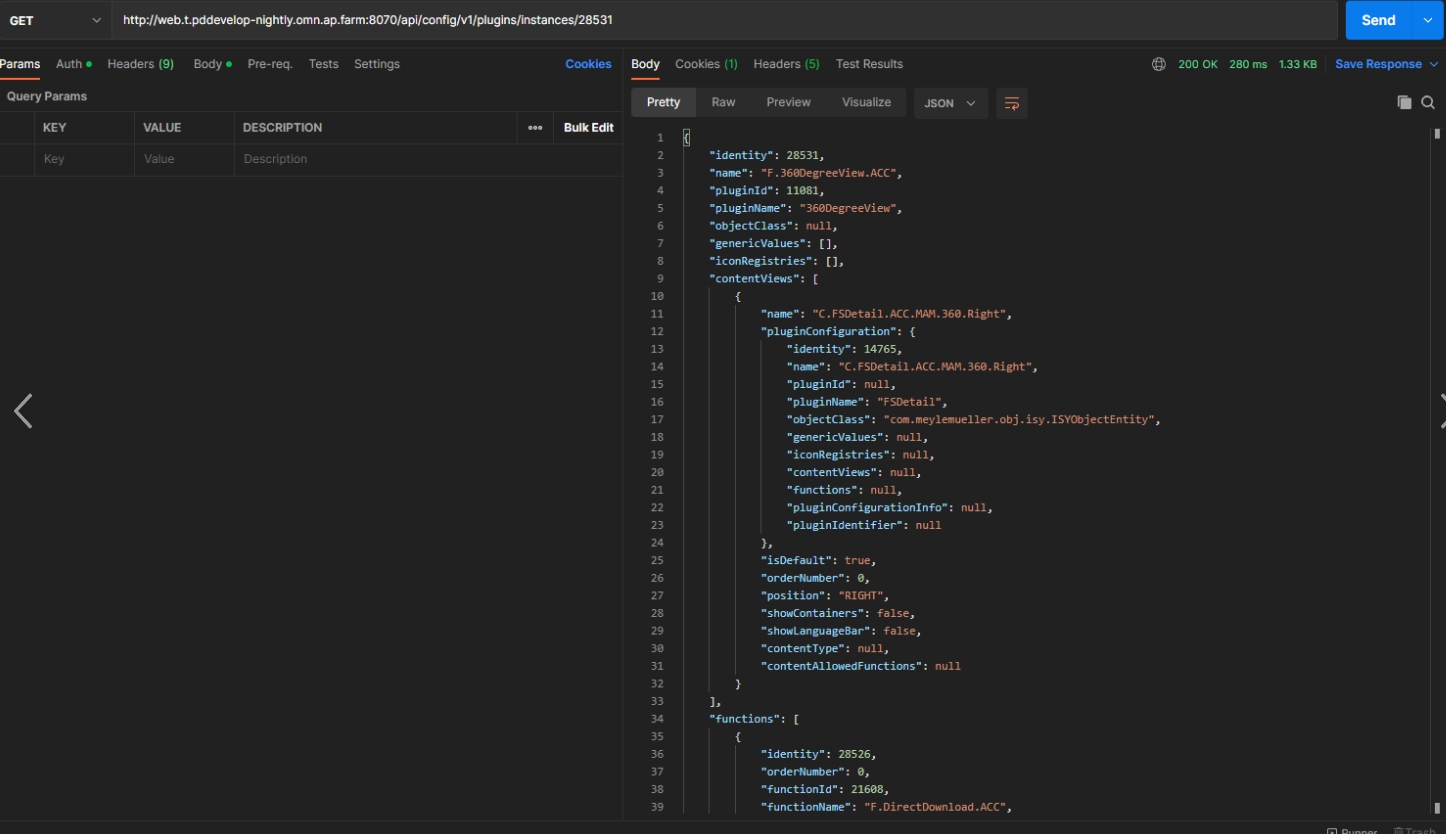Screen dimensions: 1446x834
Task: Open the GET method dropdown
Action: point(55,20)
